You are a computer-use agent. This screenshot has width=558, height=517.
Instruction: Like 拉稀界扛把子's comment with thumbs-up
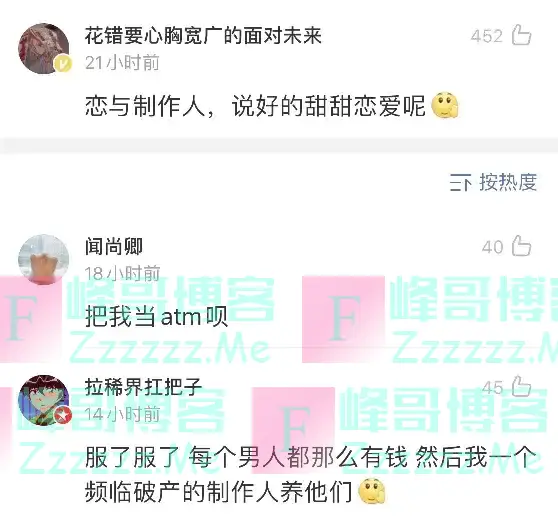[x=521, y=386]
